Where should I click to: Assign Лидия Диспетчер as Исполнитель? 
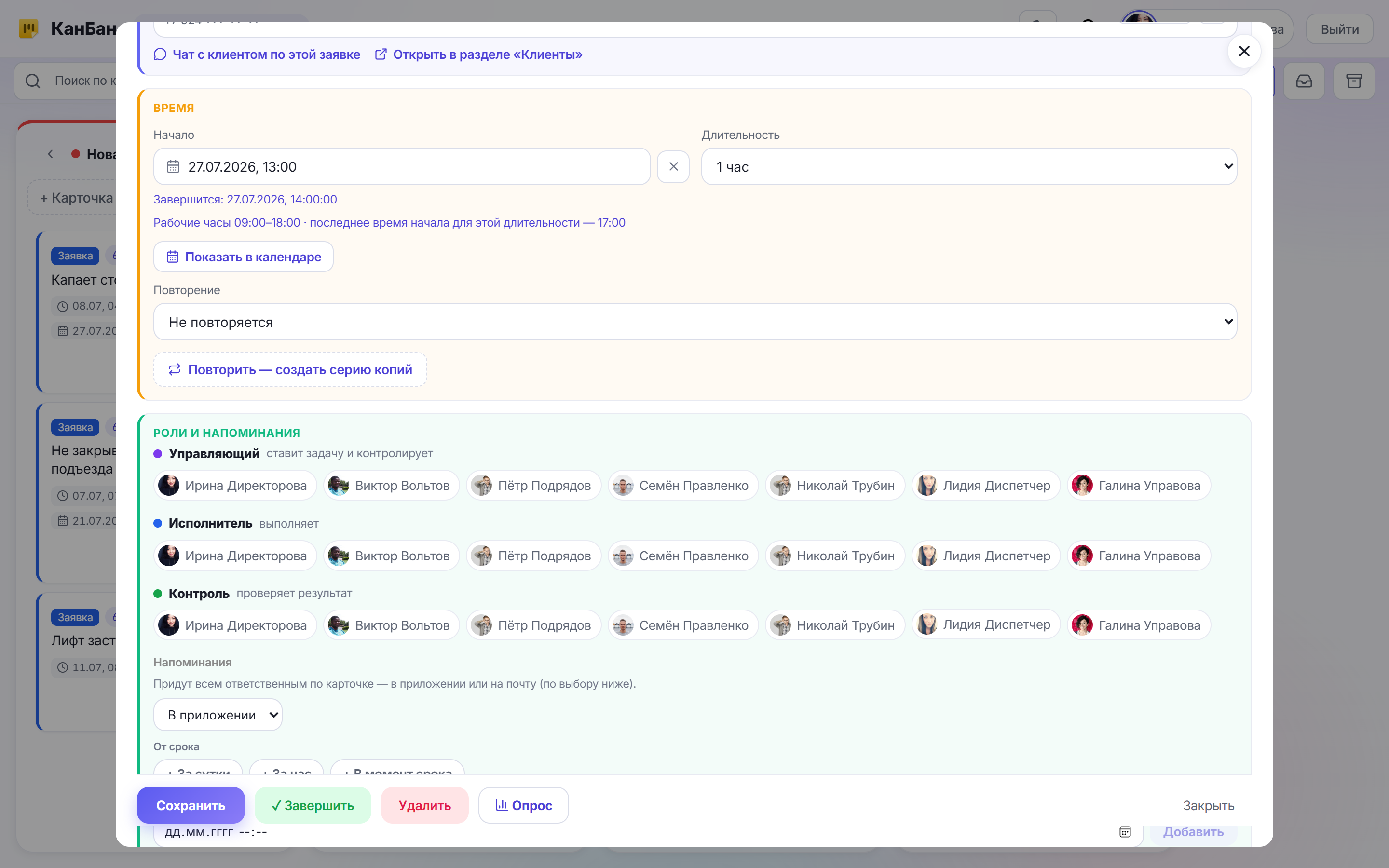click(985, 556)
